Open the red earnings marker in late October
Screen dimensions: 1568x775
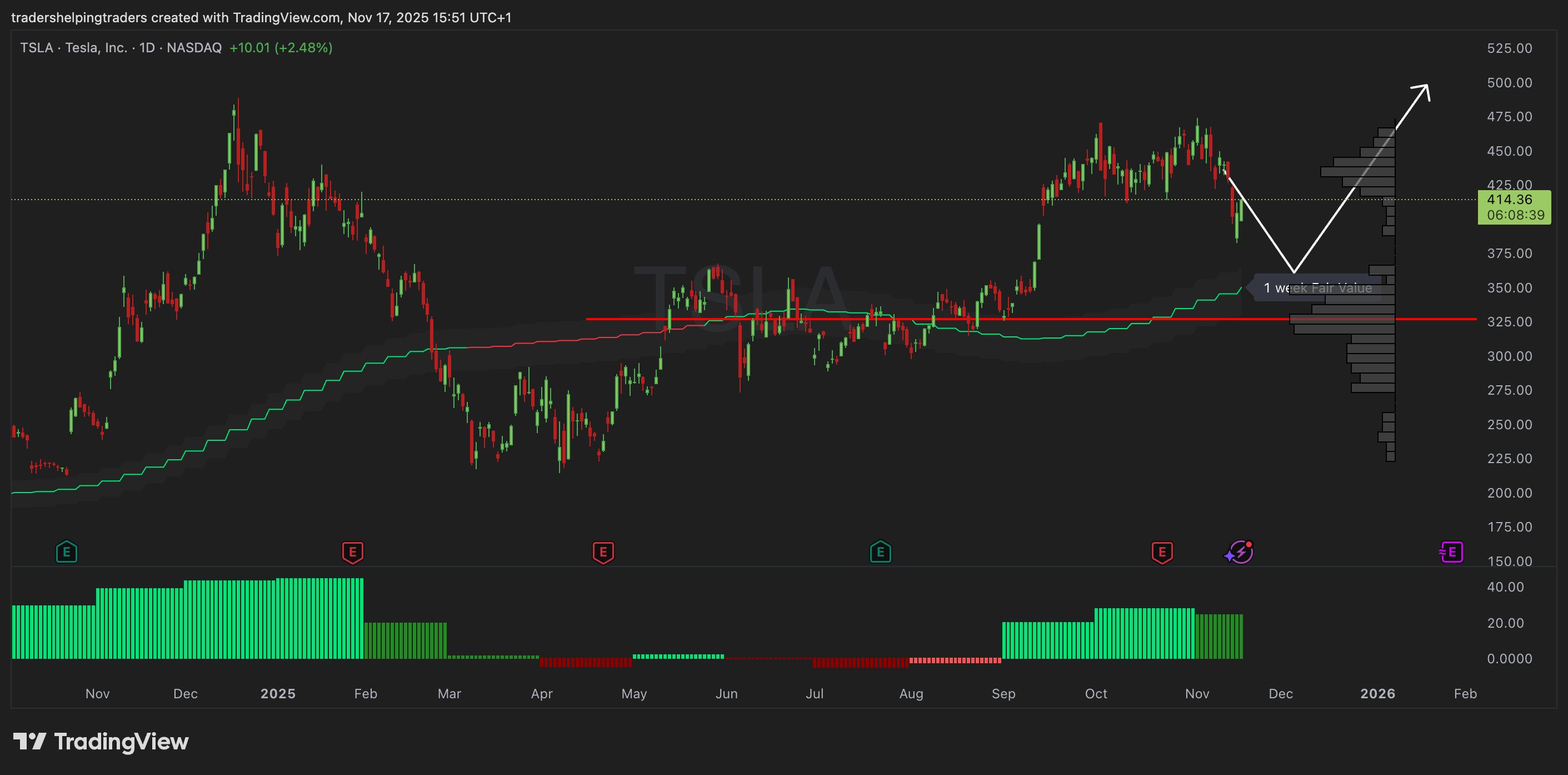pos(1162,553)
